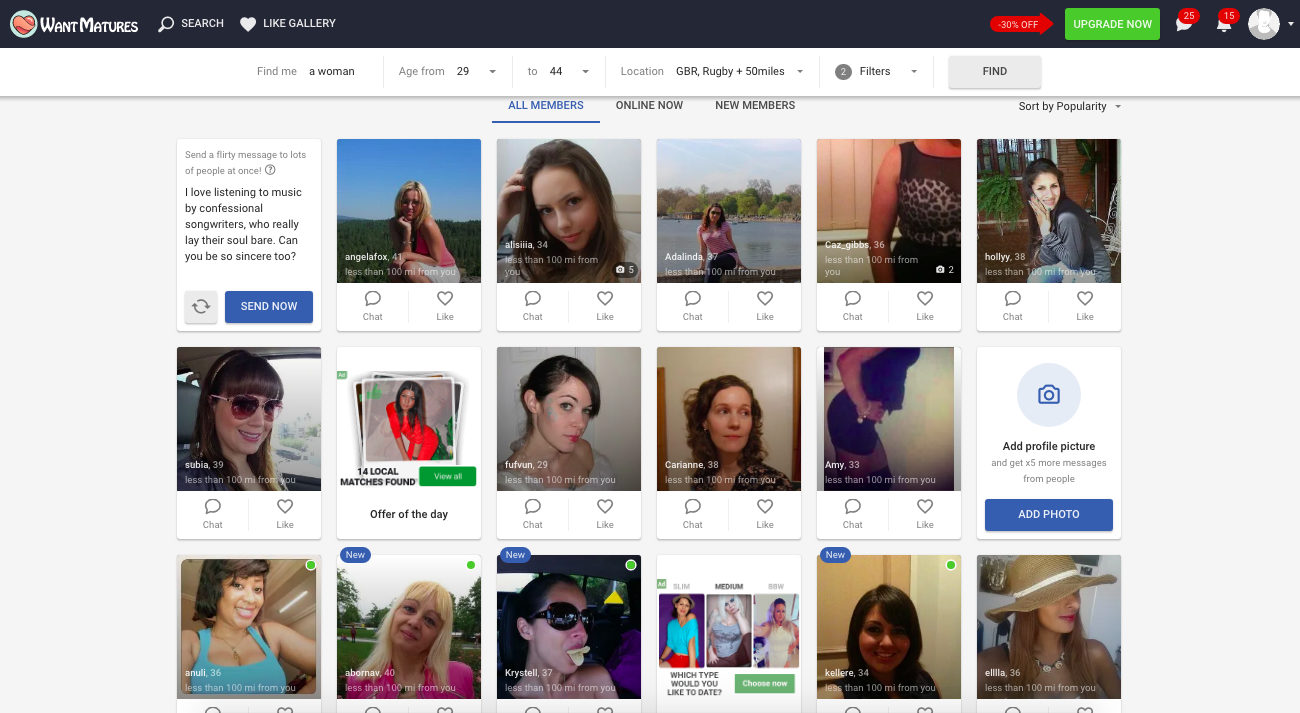Switch to the ONLINE NOW tab
The image size is (1300, 713).
(649, 105)
